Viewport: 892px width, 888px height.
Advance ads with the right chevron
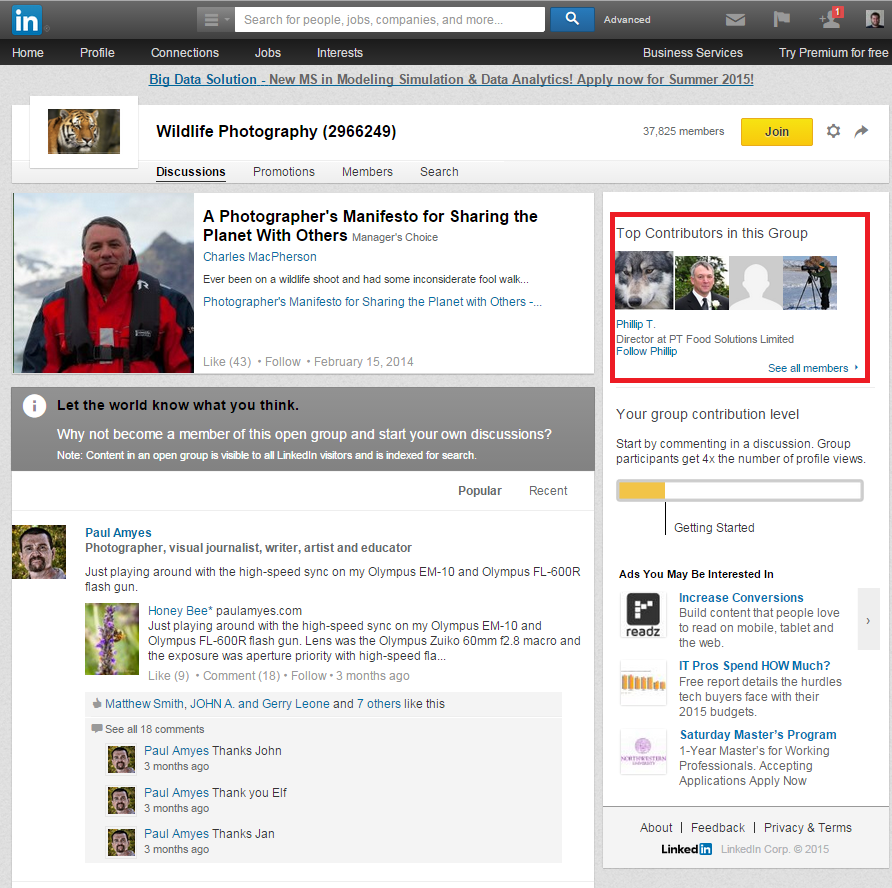click(868, 620)
